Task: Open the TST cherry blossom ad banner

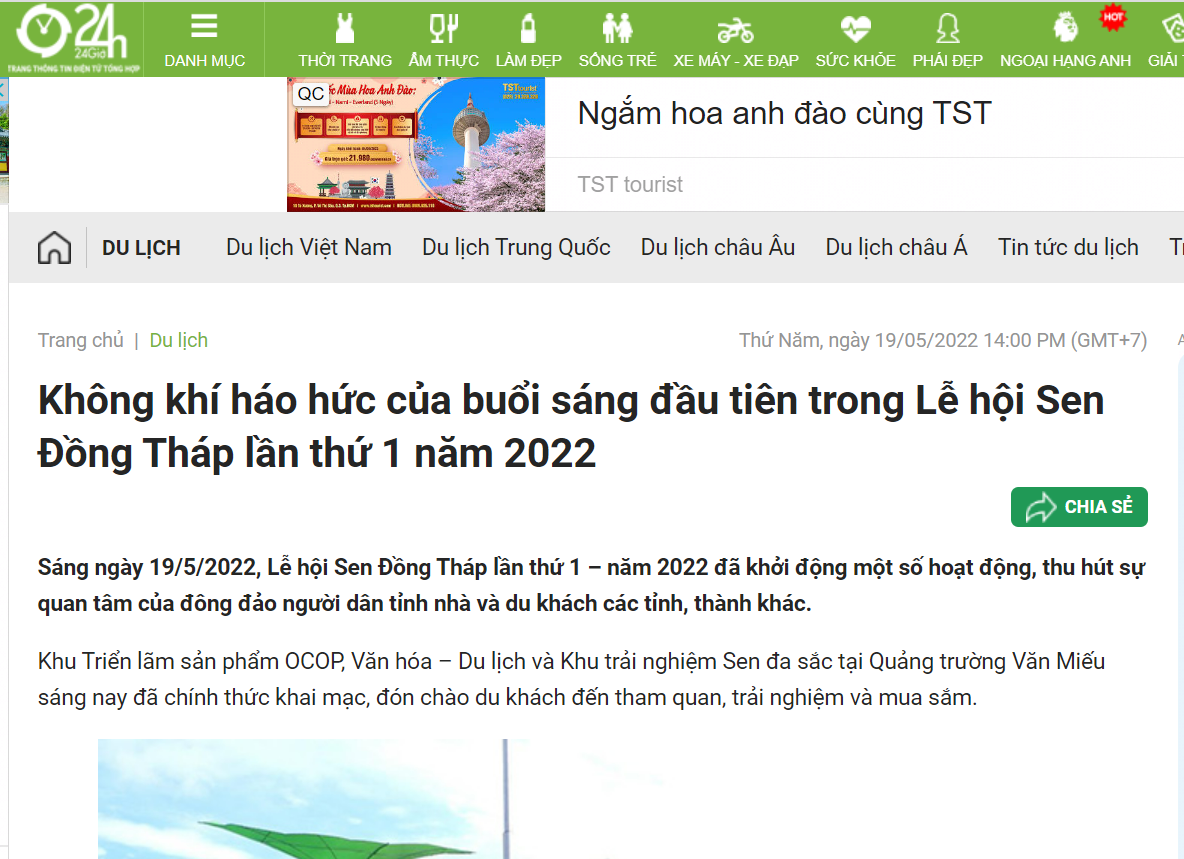Action: tap(416, 145)
